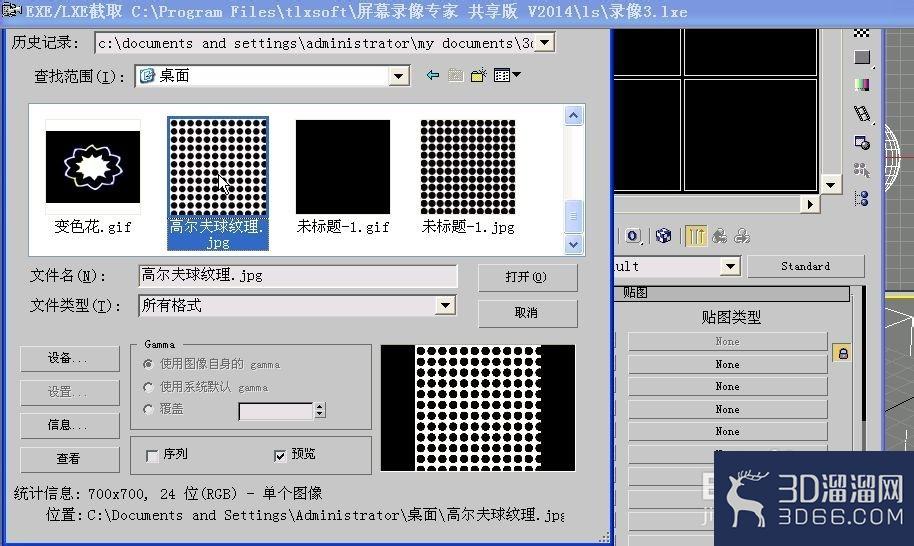Screen dimensions: 914x546
Task: Click the large preview image of the golf ball texture
Action: pyautogui.click(x=478, y=408)
